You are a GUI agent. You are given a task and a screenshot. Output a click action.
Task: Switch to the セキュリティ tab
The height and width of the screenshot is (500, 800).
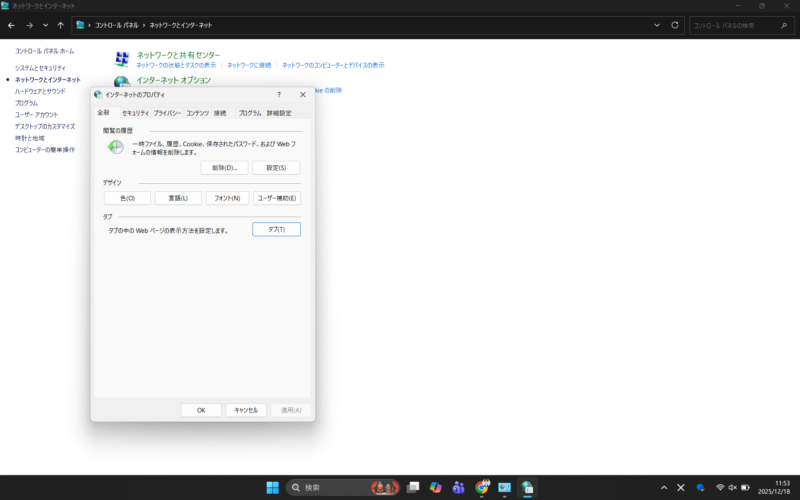pyautogui.click(x=135, y=113)
